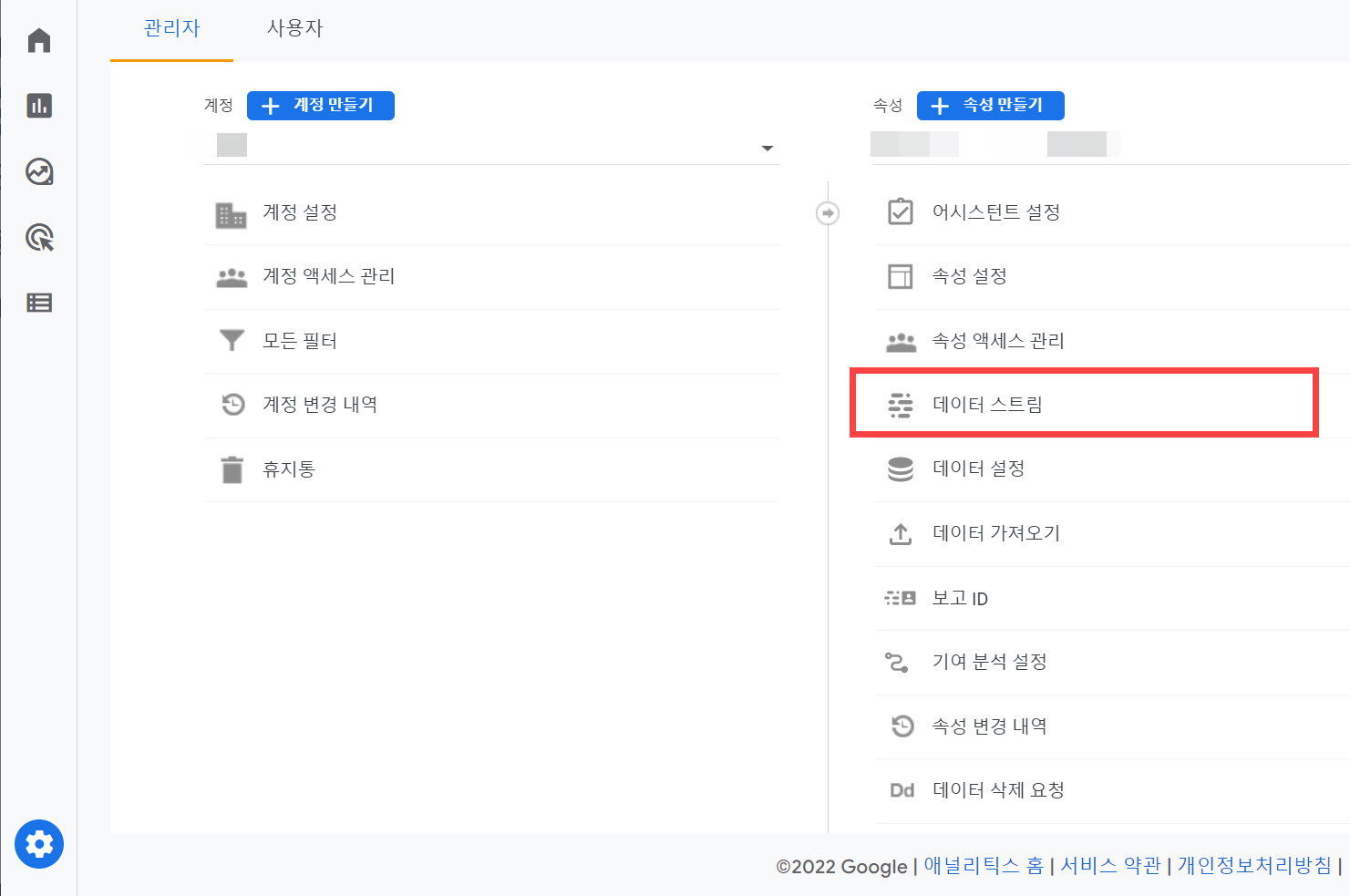Click the 계정 만들기 button

tap(320, 106)
